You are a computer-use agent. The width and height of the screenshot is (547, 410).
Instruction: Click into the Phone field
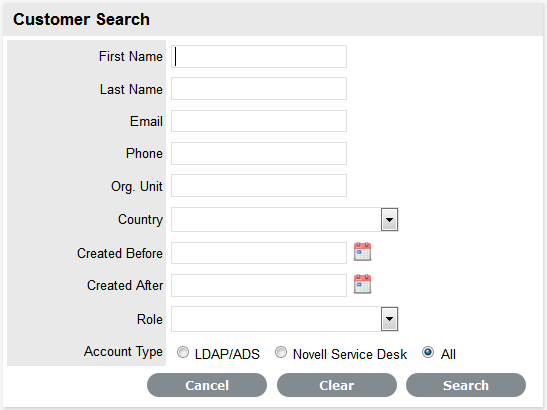[259, 154]
